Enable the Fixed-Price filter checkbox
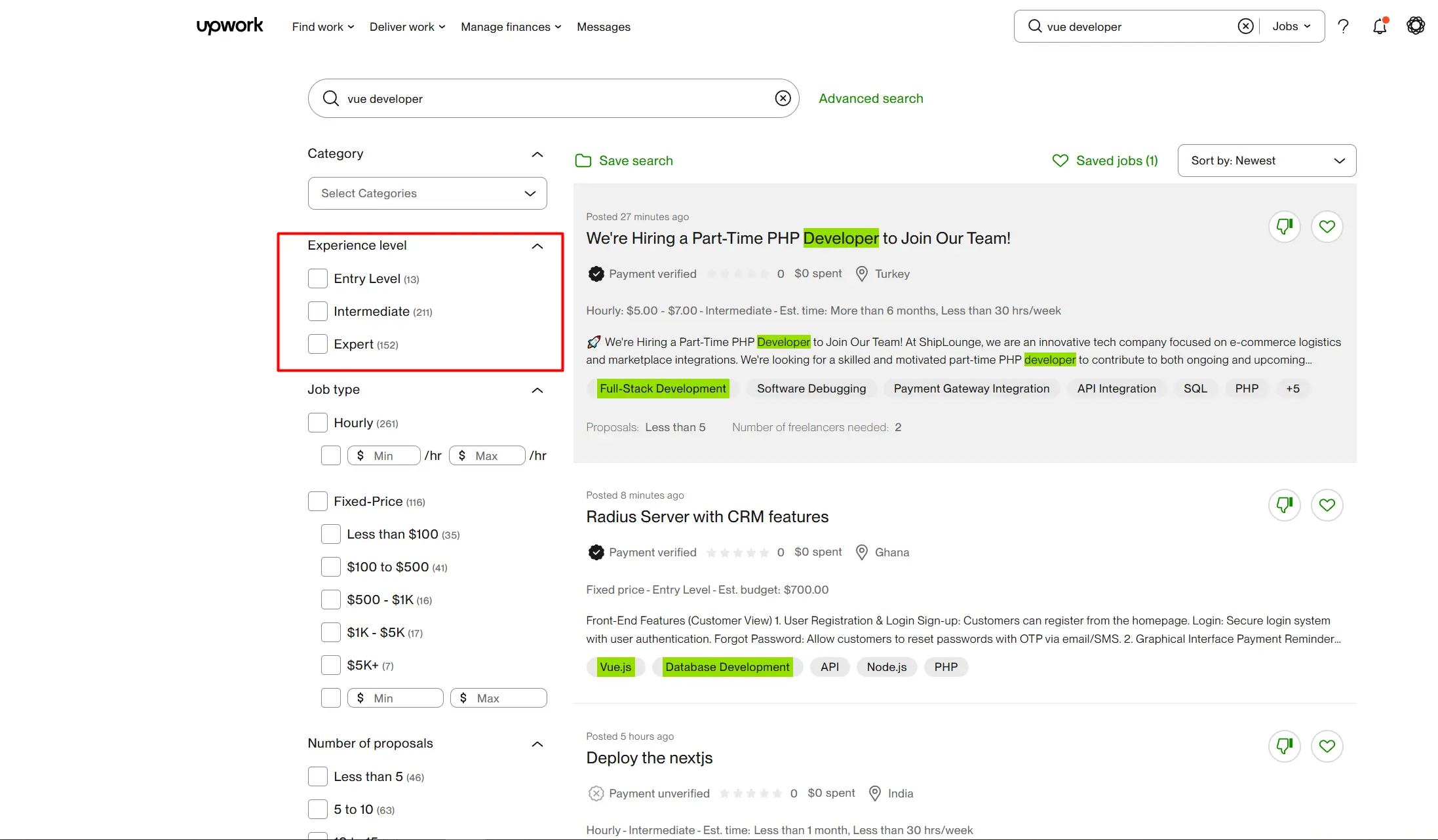1438x840 pixels. [318, 501]
